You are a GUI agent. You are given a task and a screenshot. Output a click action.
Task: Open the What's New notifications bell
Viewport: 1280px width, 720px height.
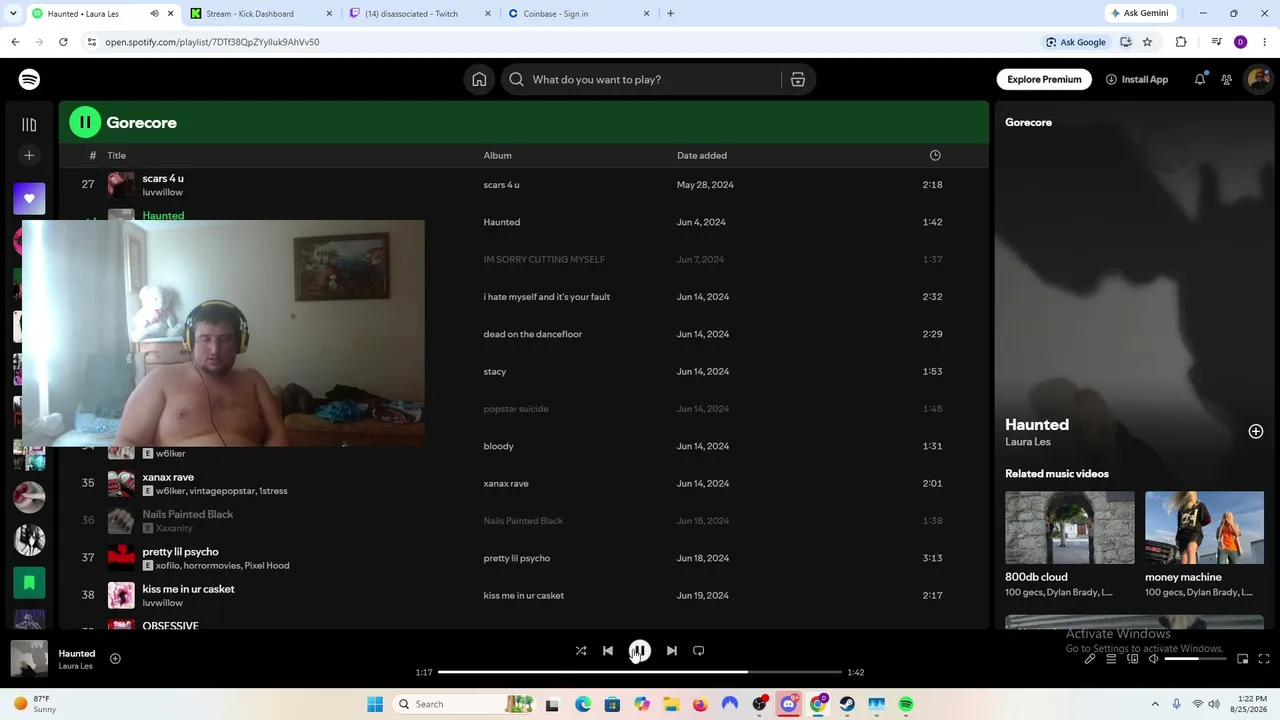pyautogui.click(x=1200, y=80)
